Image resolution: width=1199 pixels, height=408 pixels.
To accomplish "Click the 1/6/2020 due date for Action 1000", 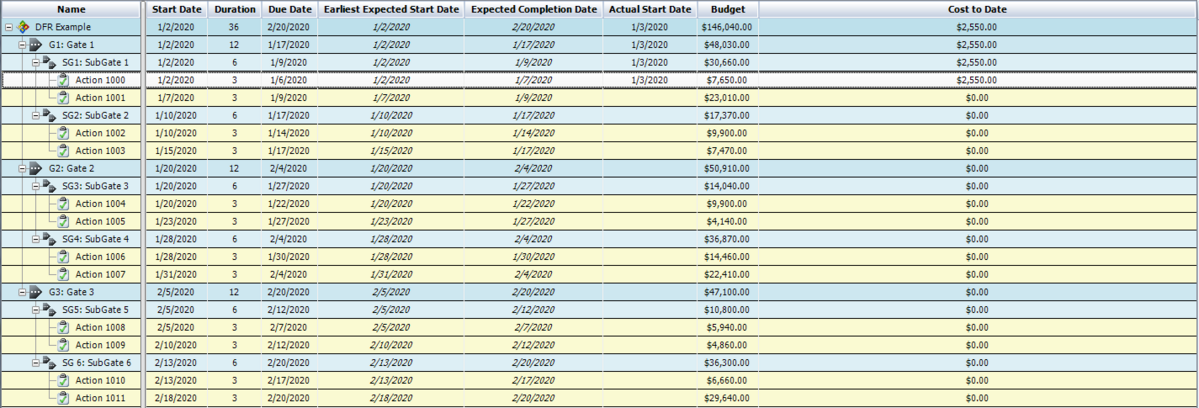I will (289, 79).
